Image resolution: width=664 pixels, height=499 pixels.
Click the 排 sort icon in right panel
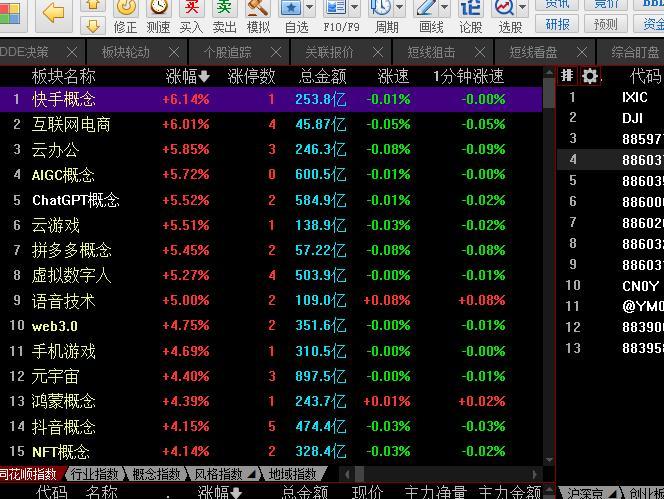(x=567, y=76)
